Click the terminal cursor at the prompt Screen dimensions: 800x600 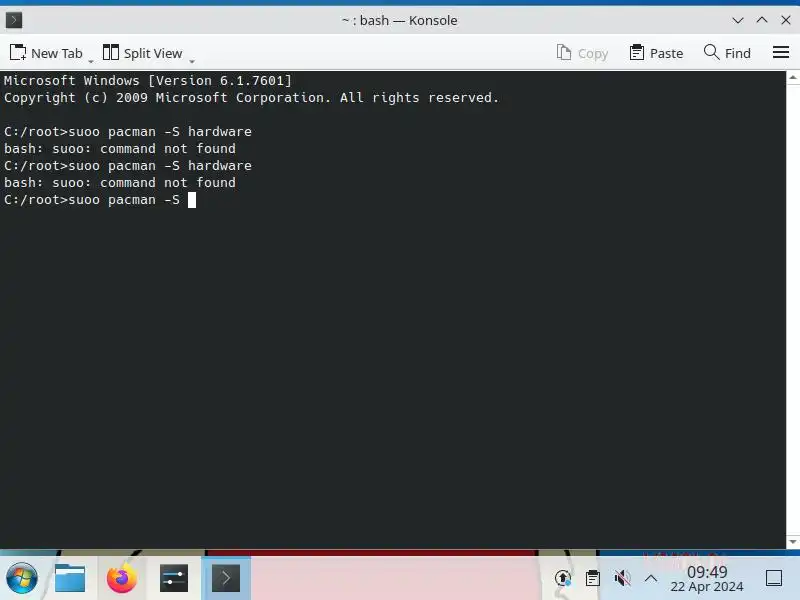pyautogui.click(x=192, y=200)
